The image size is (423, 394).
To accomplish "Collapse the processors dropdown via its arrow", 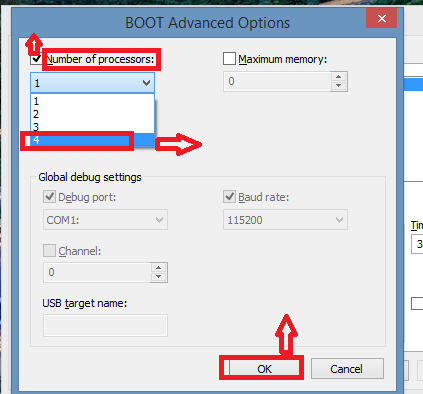I will click(146, 83).
